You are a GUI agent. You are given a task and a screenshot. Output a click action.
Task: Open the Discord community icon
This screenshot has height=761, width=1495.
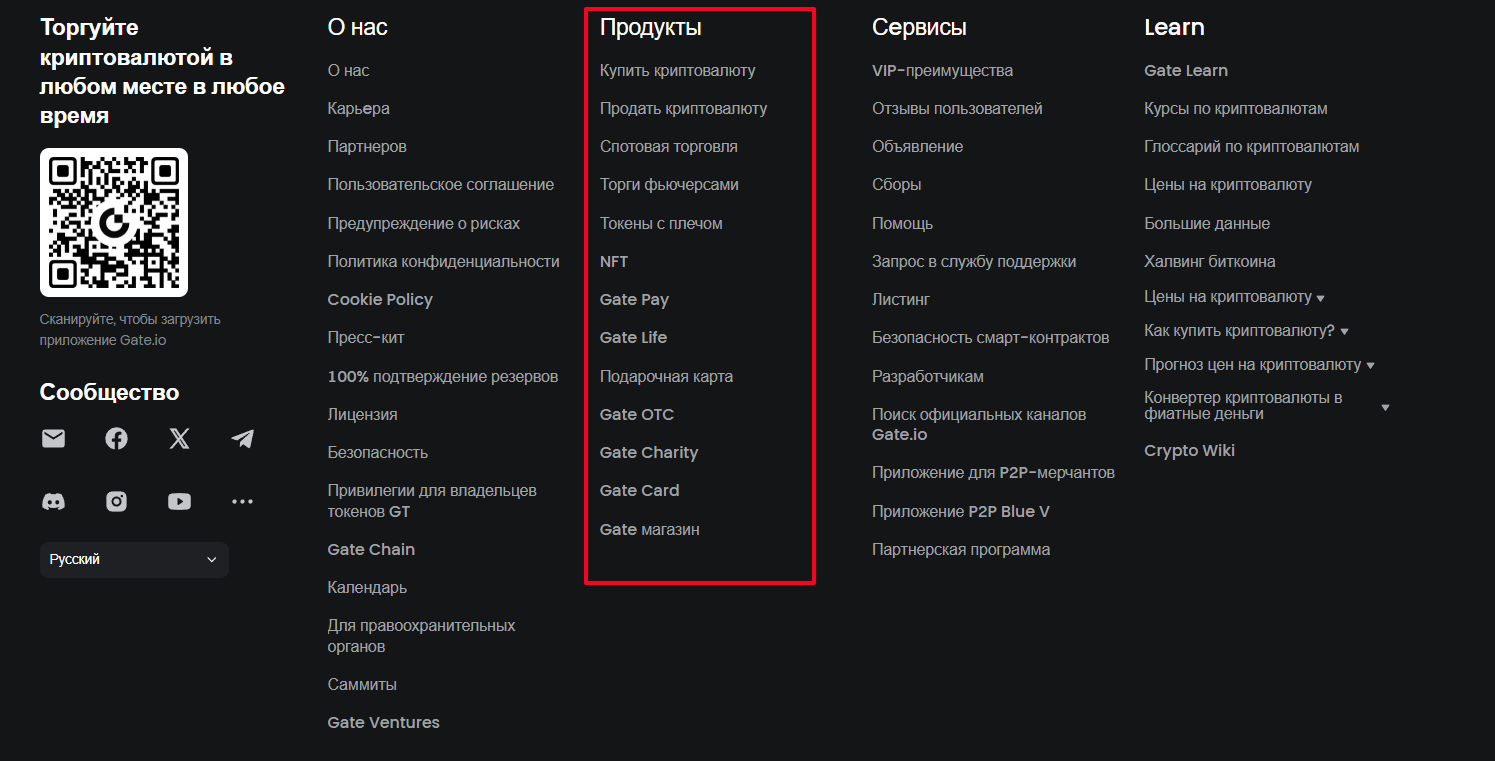click(53, 501)
